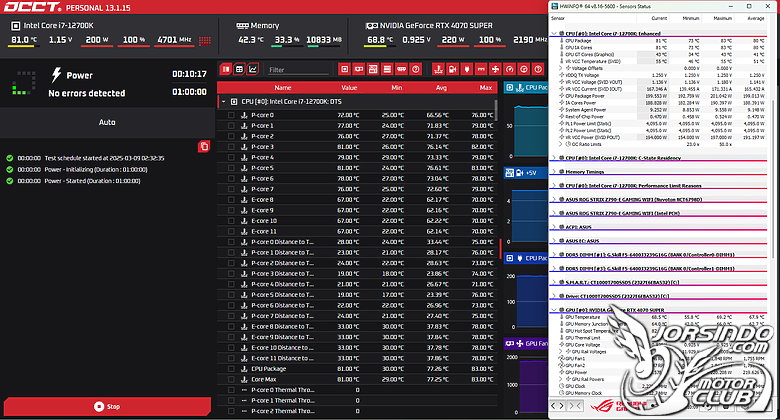Viewport: 780px width, 420px height.
Task: Check the P-core 3 temperature checkbox
Action: click(x=231, y=147)
